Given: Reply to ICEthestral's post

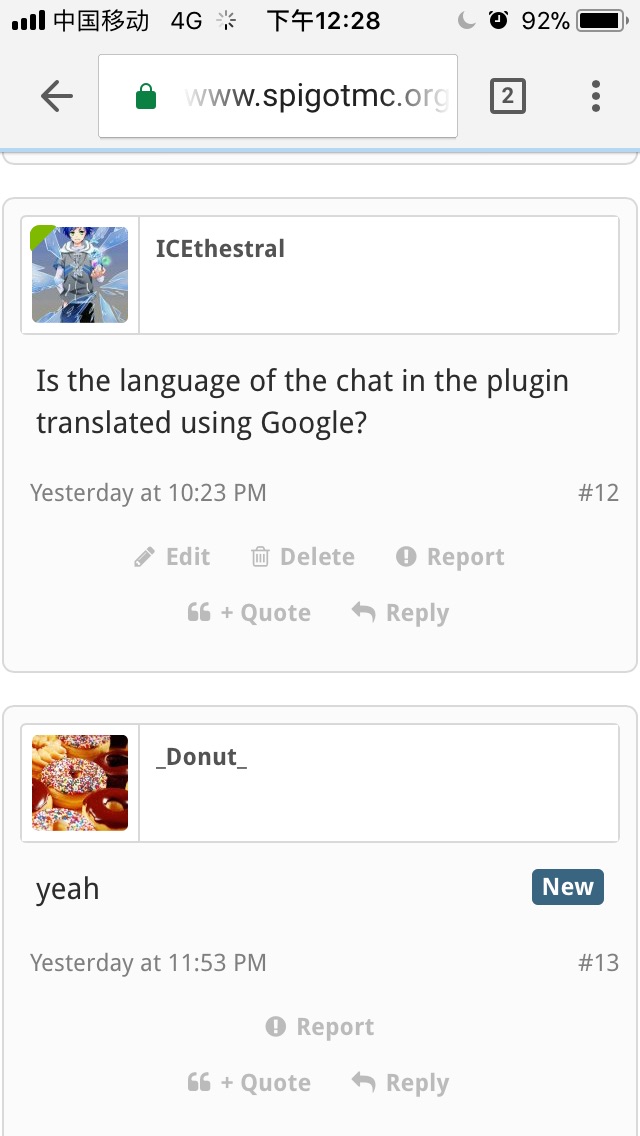Looking at the screenshot, I should (x=400, y=613).
